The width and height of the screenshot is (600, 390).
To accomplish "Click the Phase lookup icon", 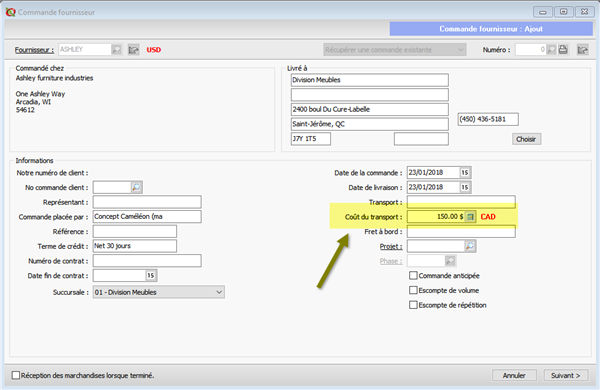I will click(x=450, y=261).
